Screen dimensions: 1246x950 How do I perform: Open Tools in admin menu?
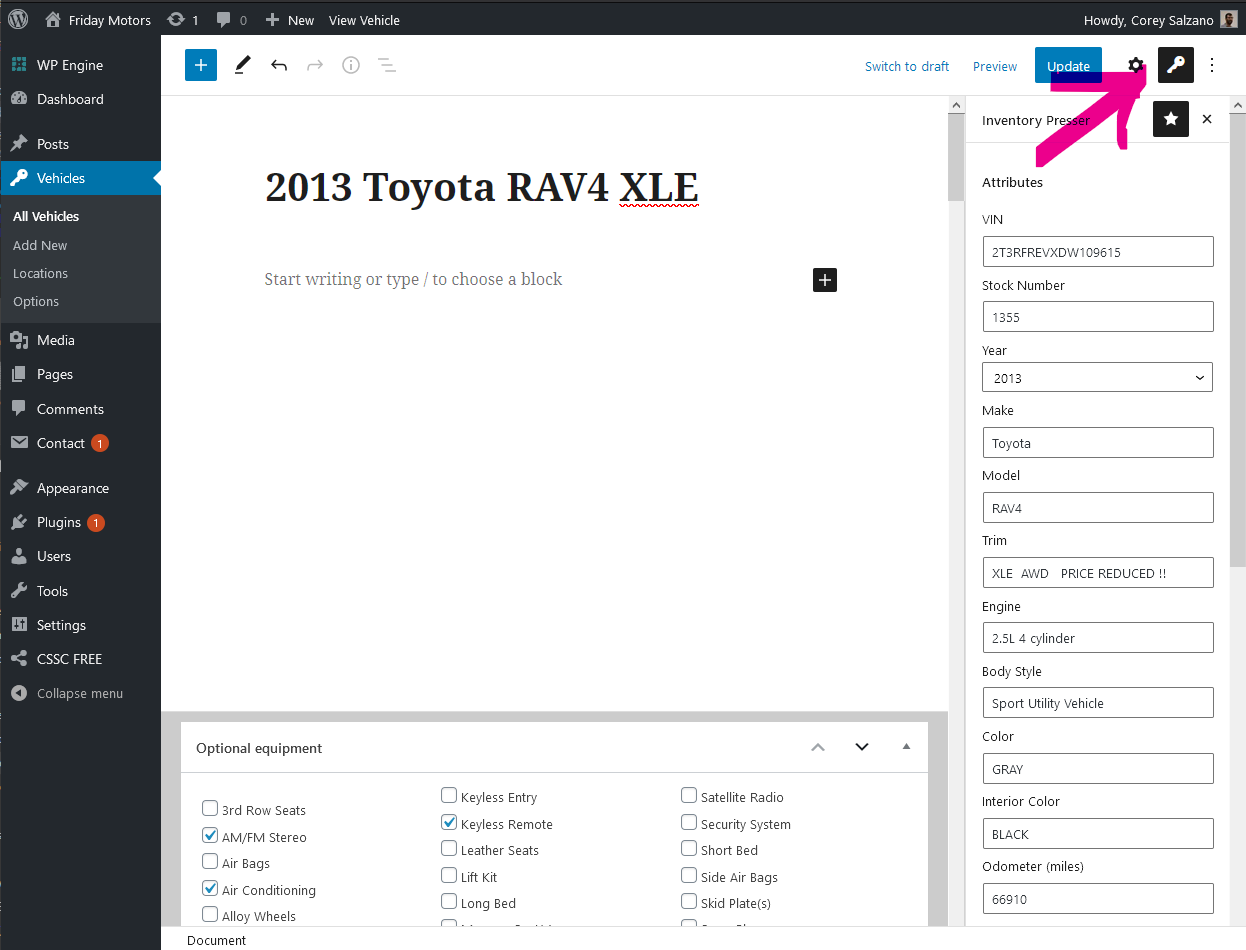pos(80,591)
